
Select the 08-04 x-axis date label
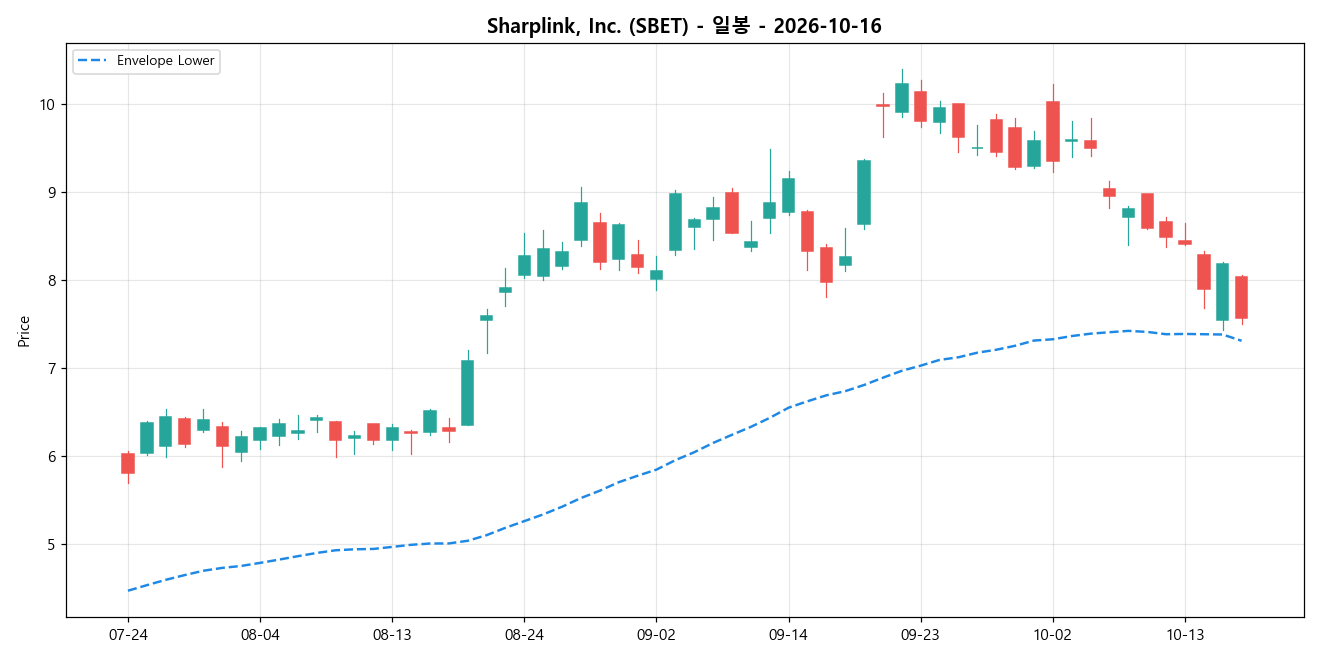[x=260, y=634]
